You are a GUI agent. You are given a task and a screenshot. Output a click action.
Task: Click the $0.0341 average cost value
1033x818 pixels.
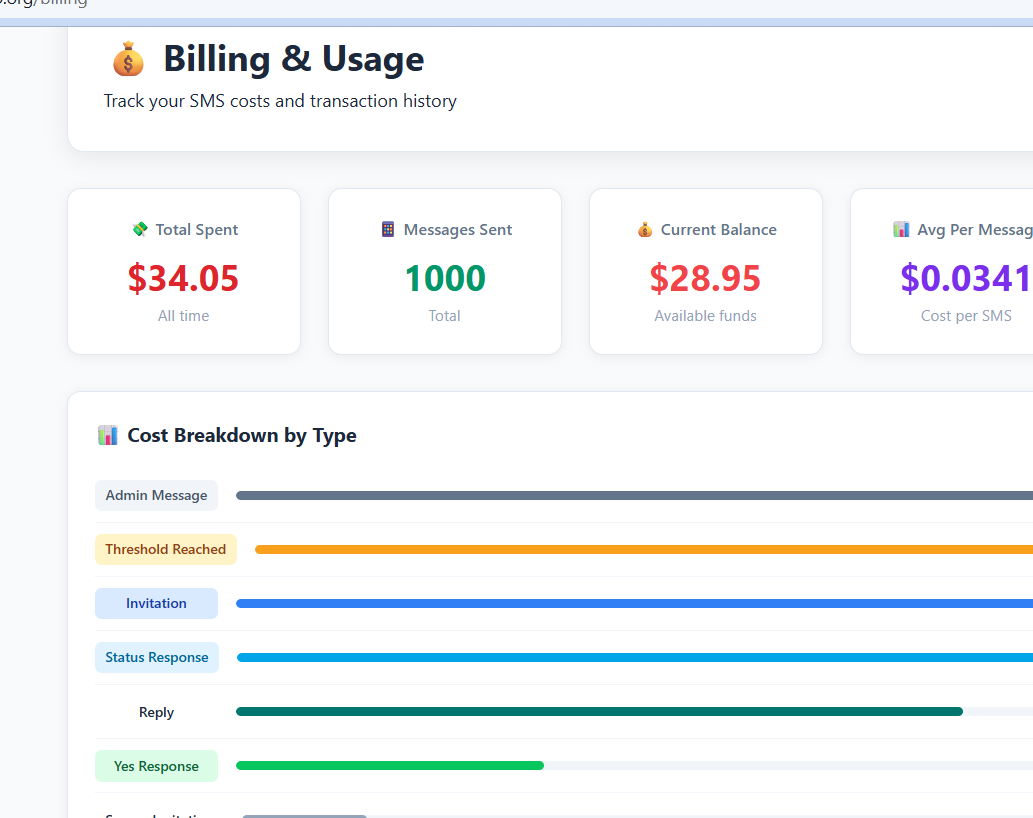(966, 278)
